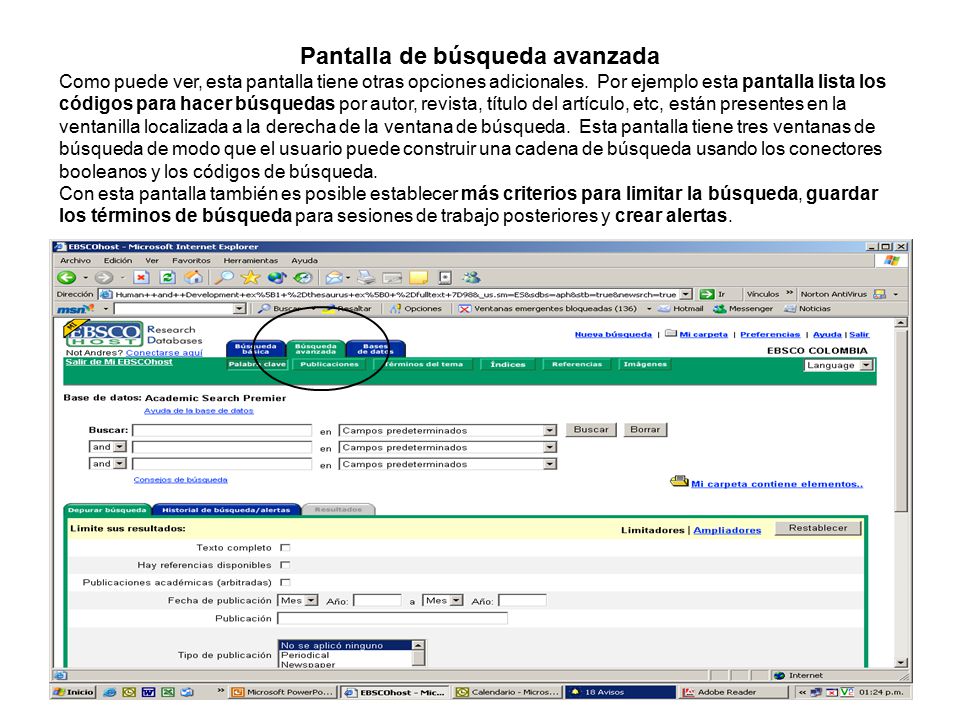The width and height of the screenshot is (960, 720).
Task: Click the browser Back arrow icon
Action: click(66, 277)
